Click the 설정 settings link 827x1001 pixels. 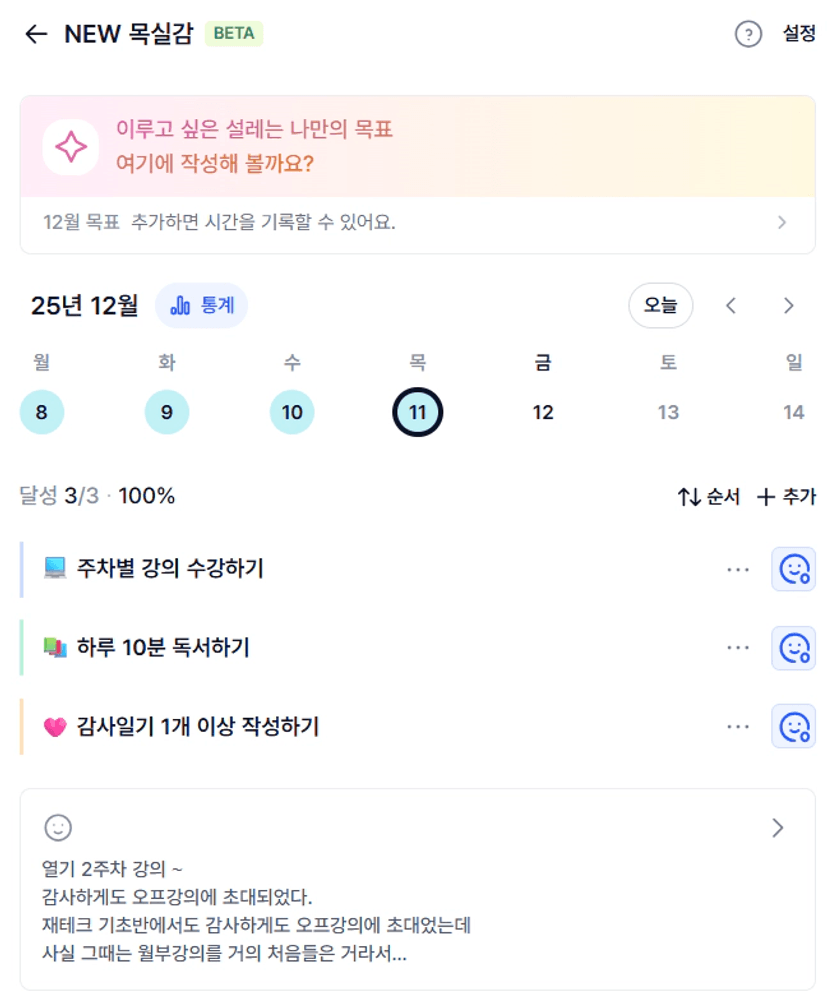pyautogui.click(x=799, y=34)
